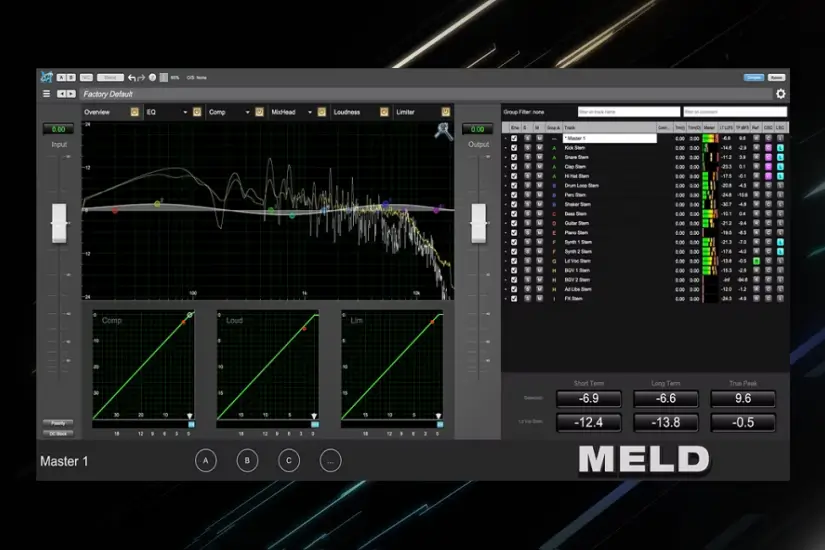Viewport: 825px width, 550px height.
Task: Uncheck enable box for Ad Libs Stem
Action: [514, 289]
